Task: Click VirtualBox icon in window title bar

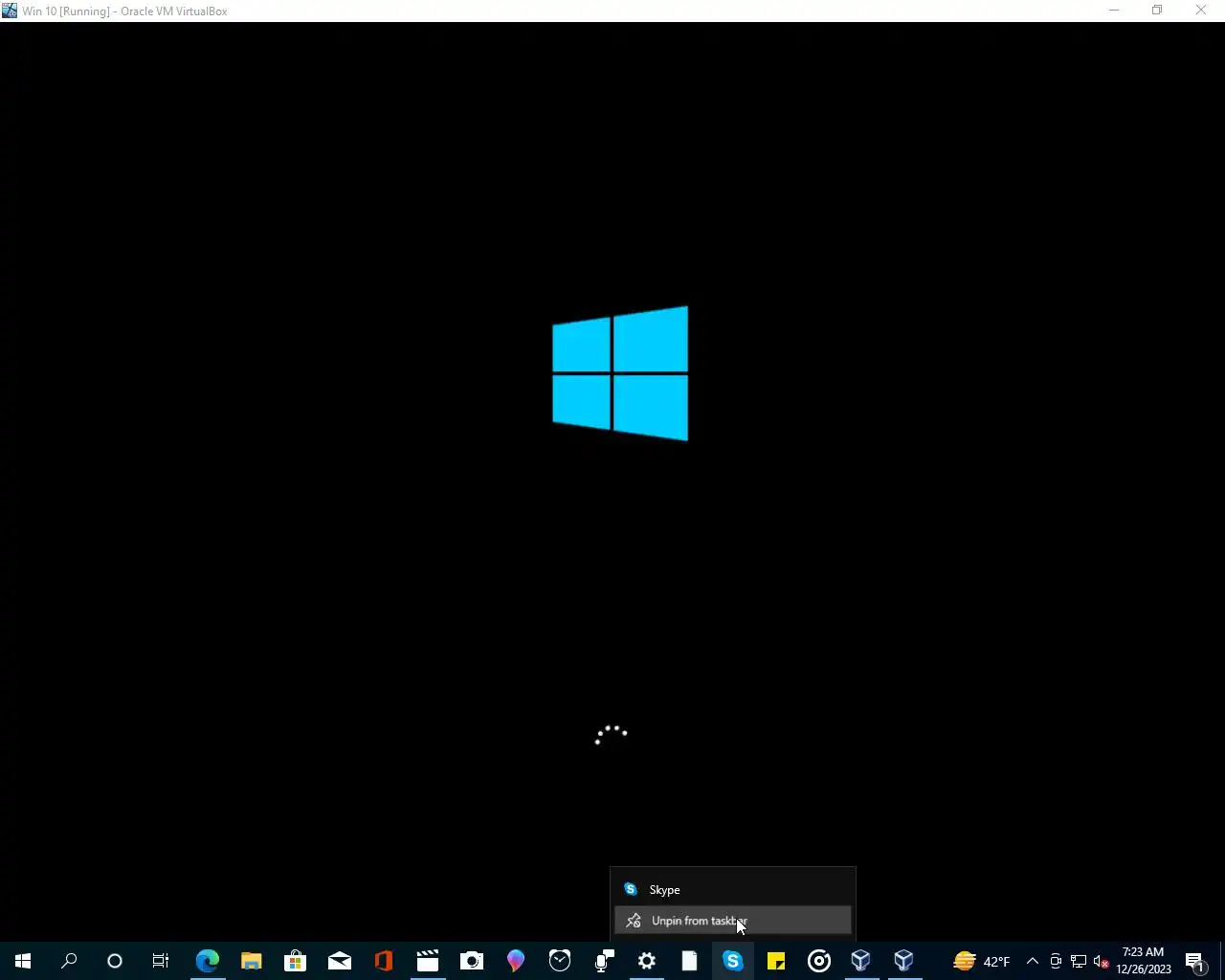Action: pyautogui.click(x=10, y=11)
